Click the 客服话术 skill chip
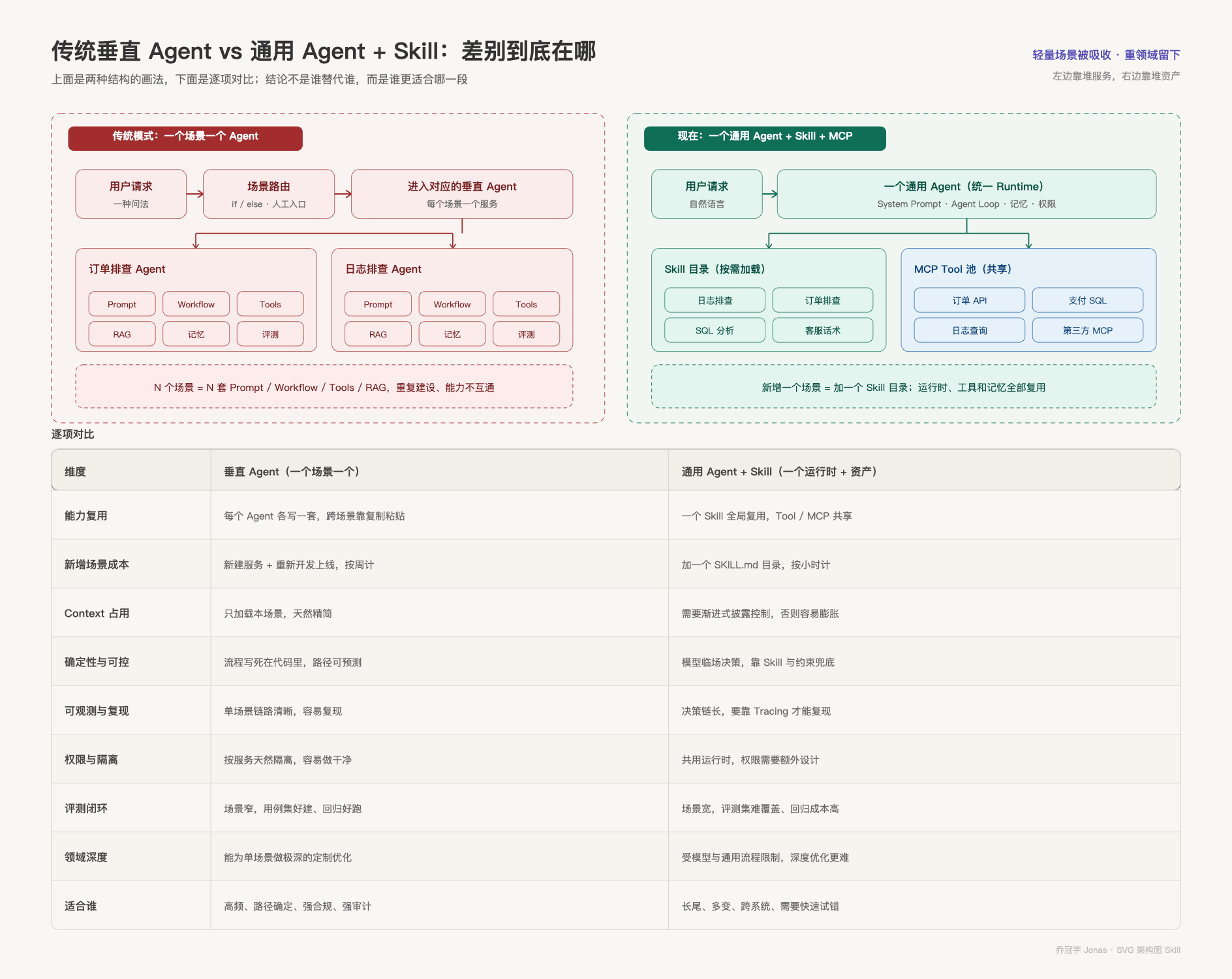 [823, 330]
